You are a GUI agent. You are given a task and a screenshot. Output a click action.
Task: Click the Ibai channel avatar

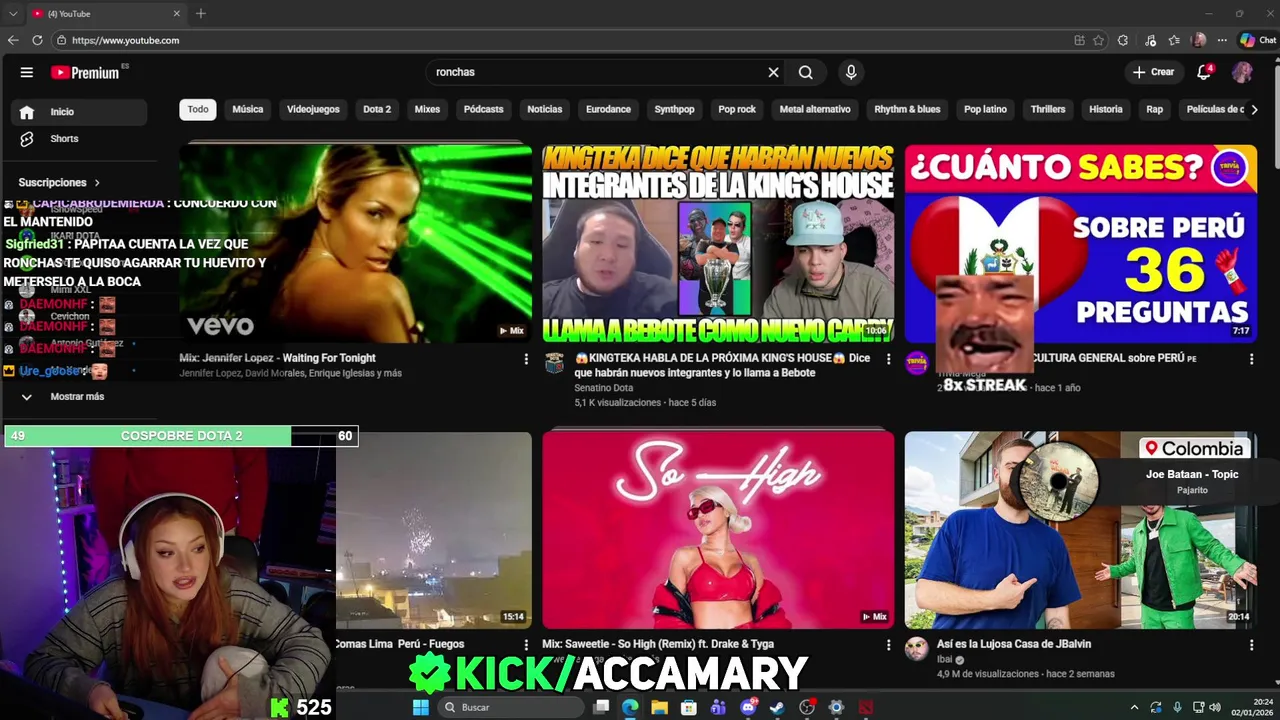click(917, 649)
